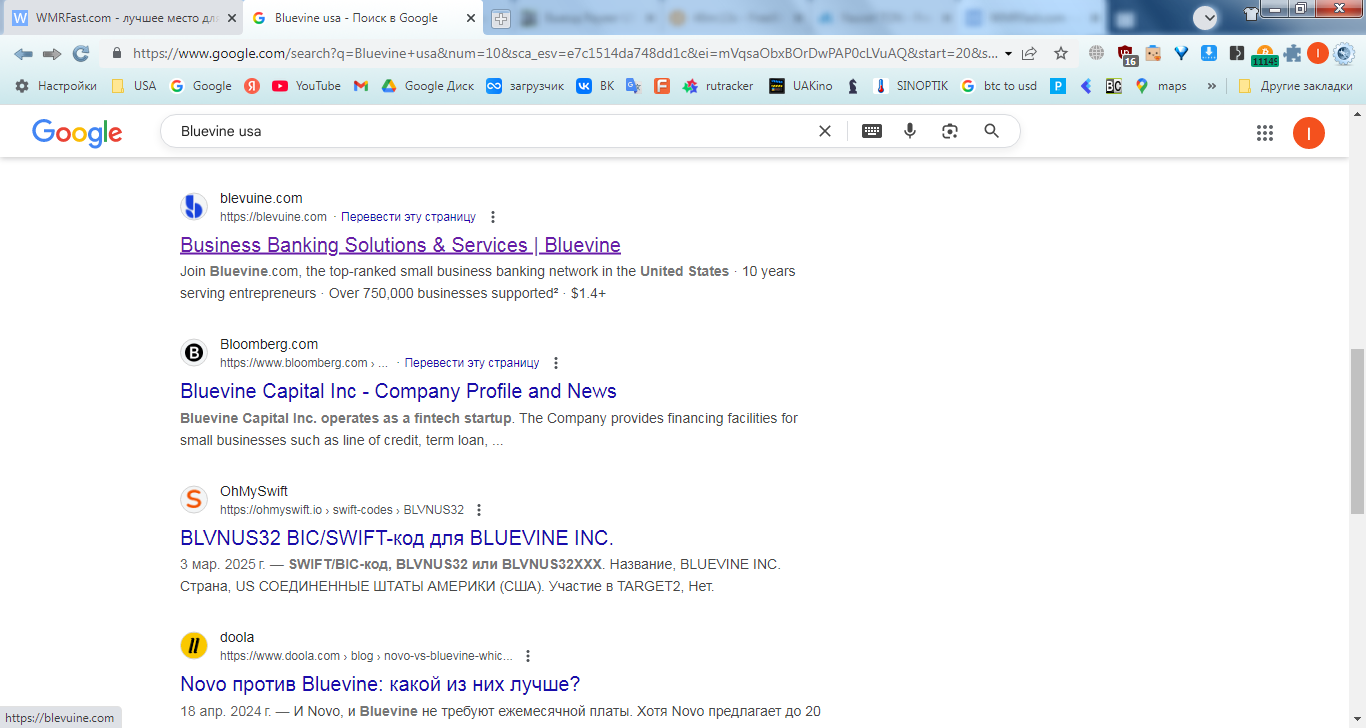Open a new tab with the plus button
The height and width of the screenshot is (728, 1366).
[501, 18]
